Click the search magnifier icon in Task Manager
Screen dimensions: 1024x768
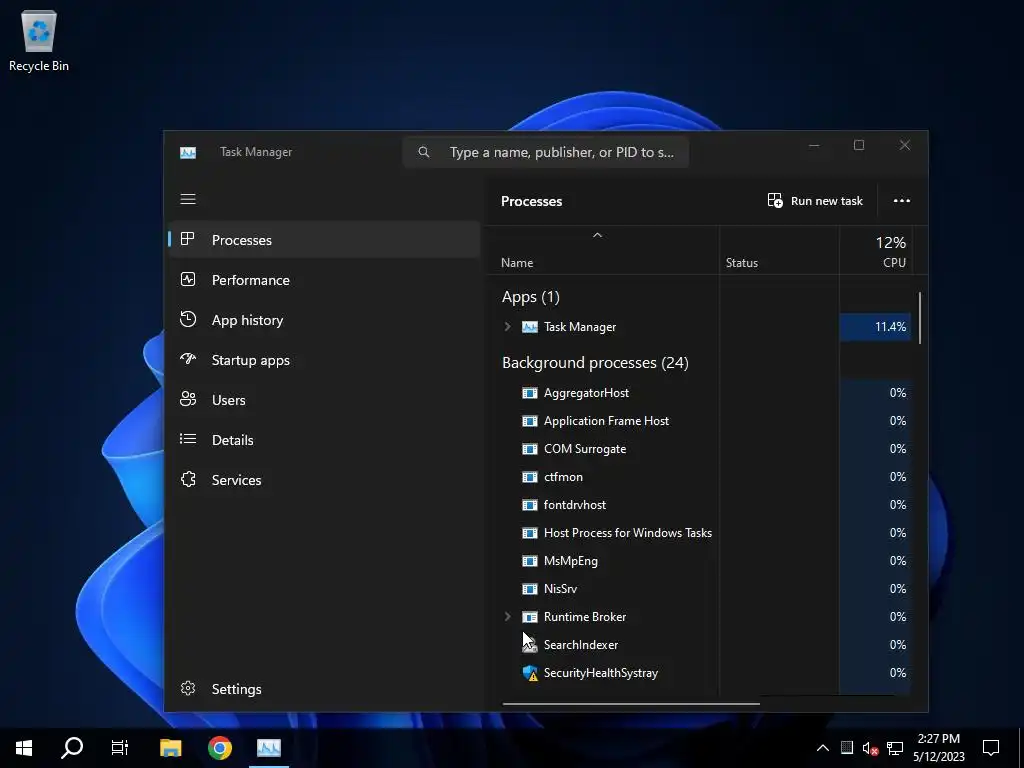tap(424, 152)
